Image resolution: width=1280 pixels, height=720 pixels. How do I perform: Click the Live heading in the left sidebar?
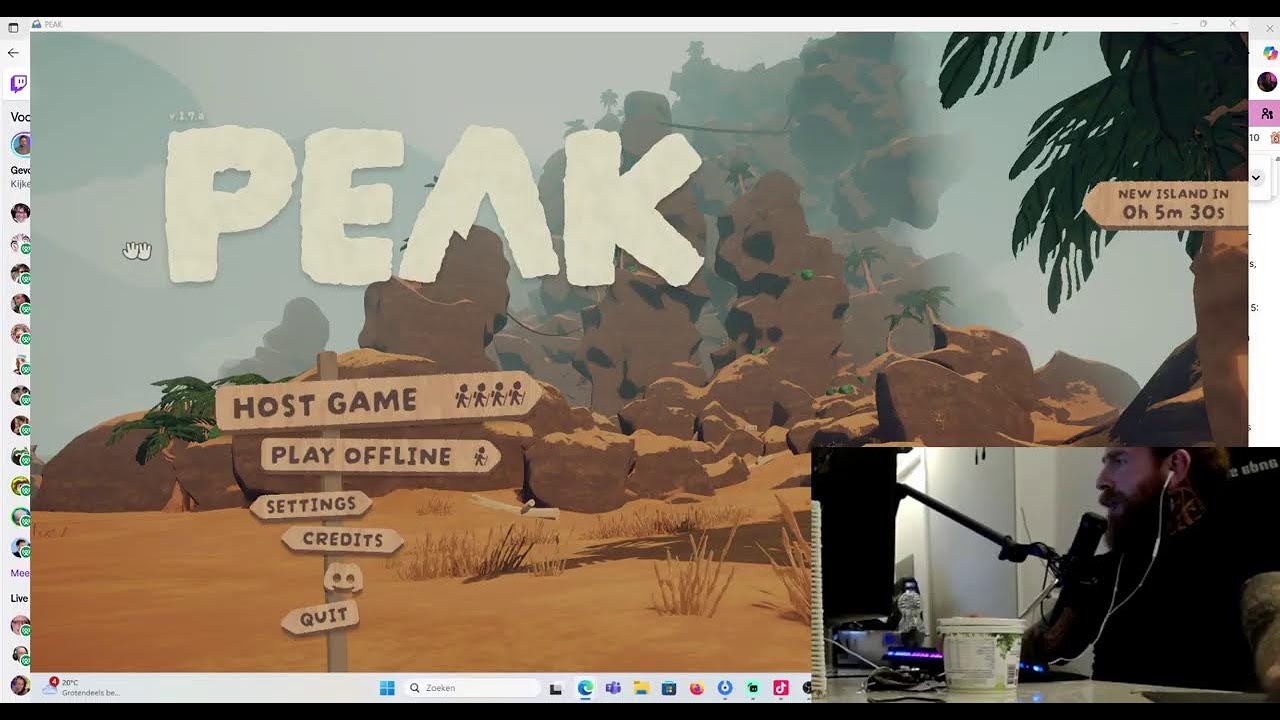click(x=19, y=598)
